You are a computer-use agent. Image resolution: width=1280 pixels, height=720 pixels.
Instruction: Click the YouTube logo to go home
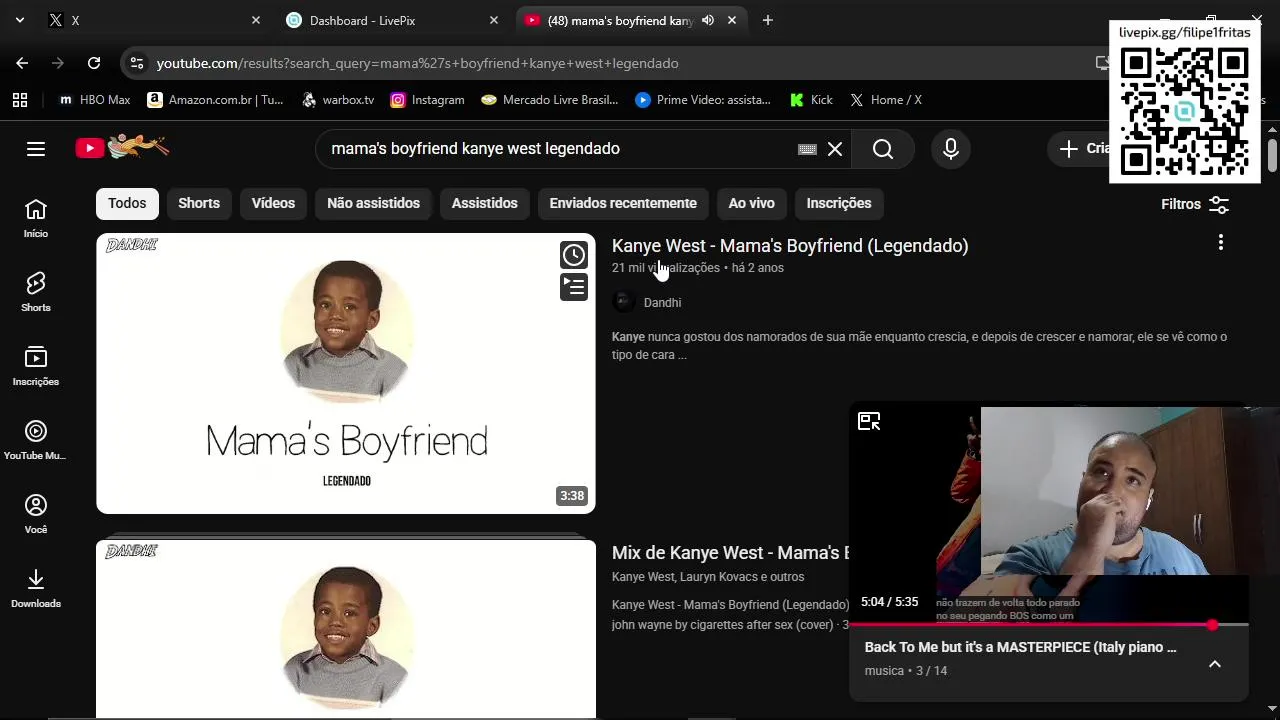[122, 148]
